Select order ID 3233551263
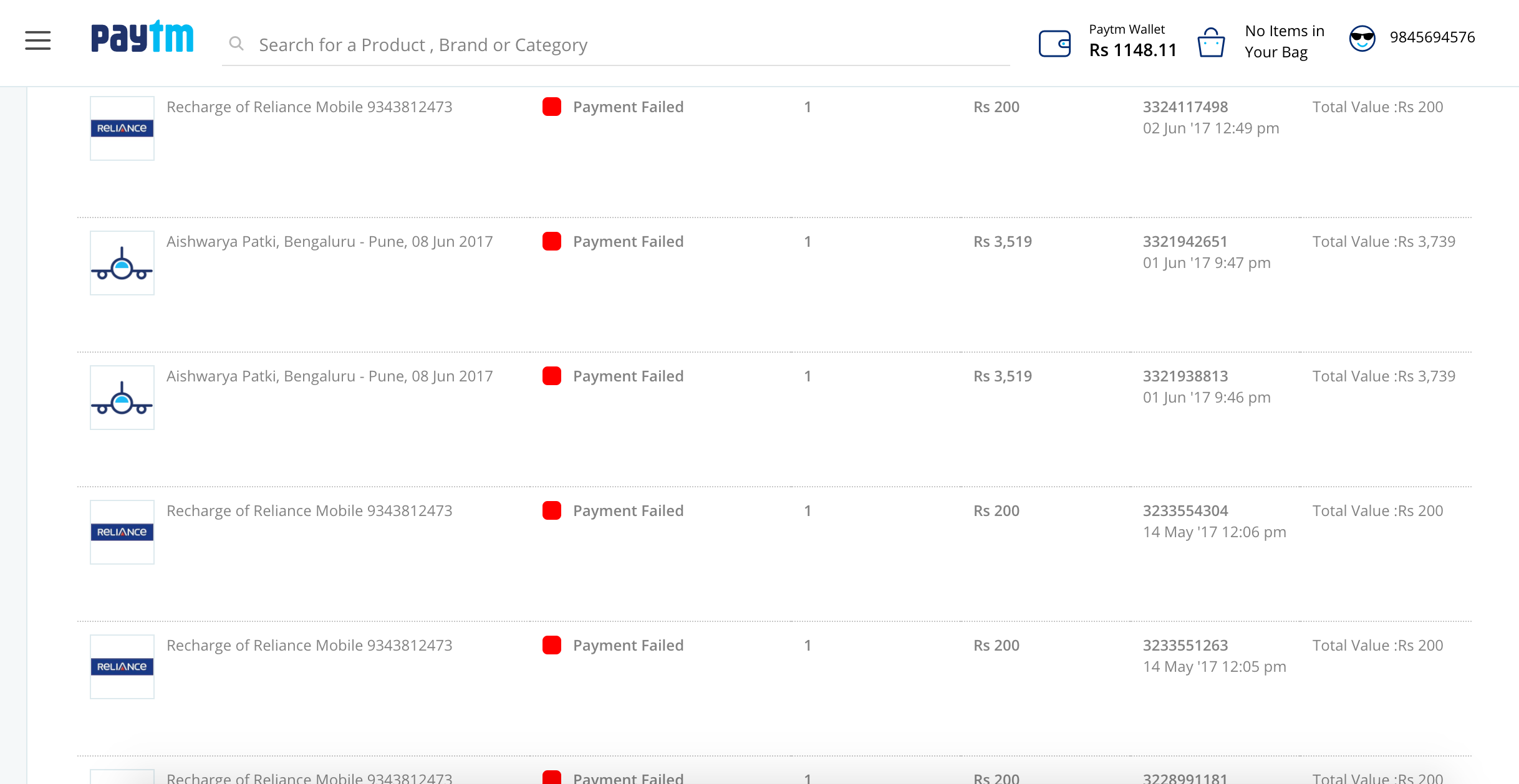Image resolution: width=1519 pixels, height=784 pixels. [x=1185, y=646]
